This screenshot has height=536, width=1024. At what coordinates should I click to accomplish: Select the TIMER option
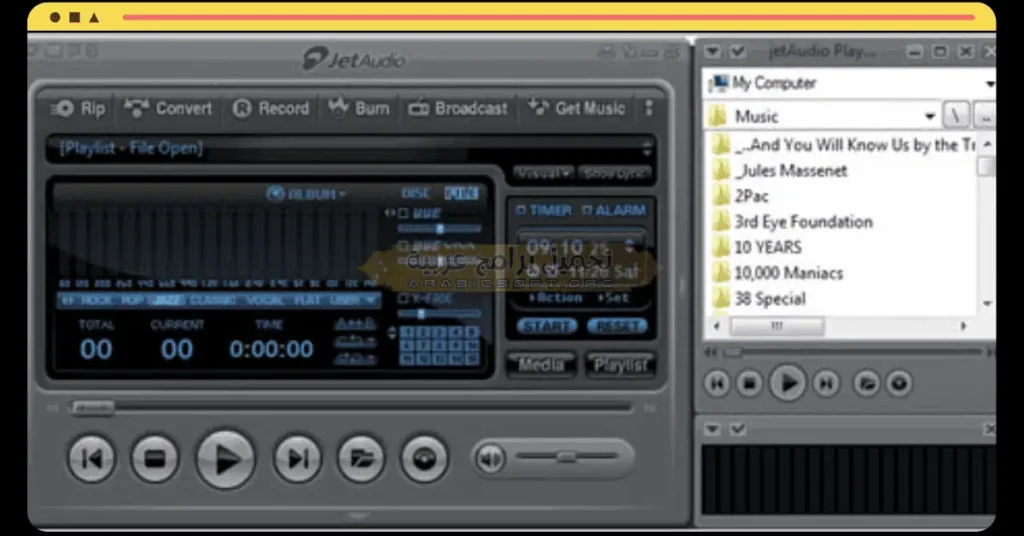click(x=543, y=210)
